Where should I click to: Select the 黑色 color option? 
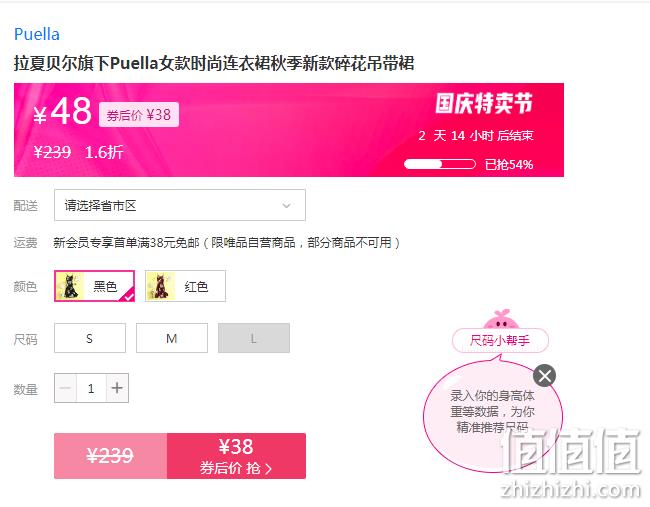click(x=95, y=286)
